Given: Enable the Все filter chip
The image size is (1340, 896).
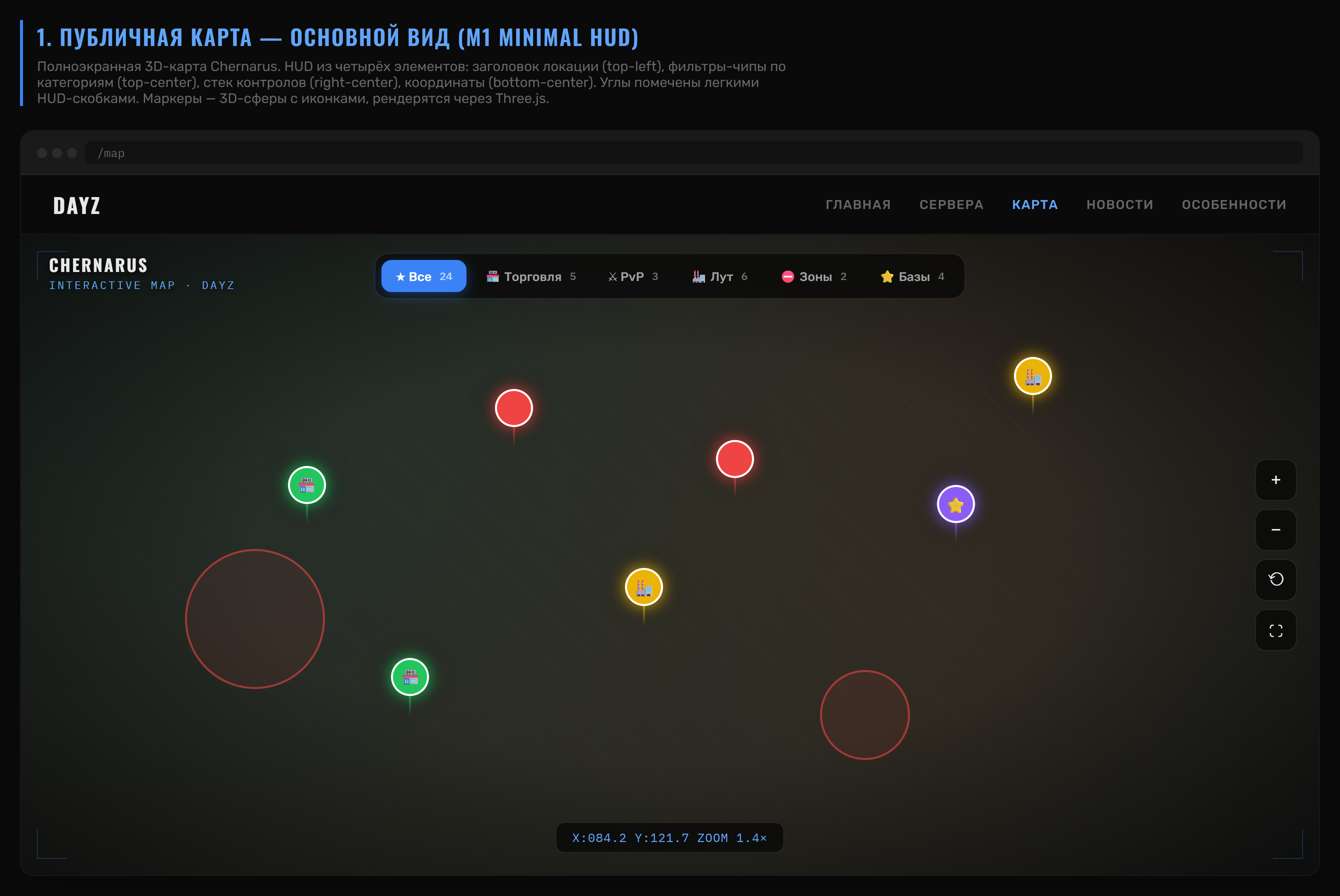Looking at the screenshot, I should coord(423,277).
